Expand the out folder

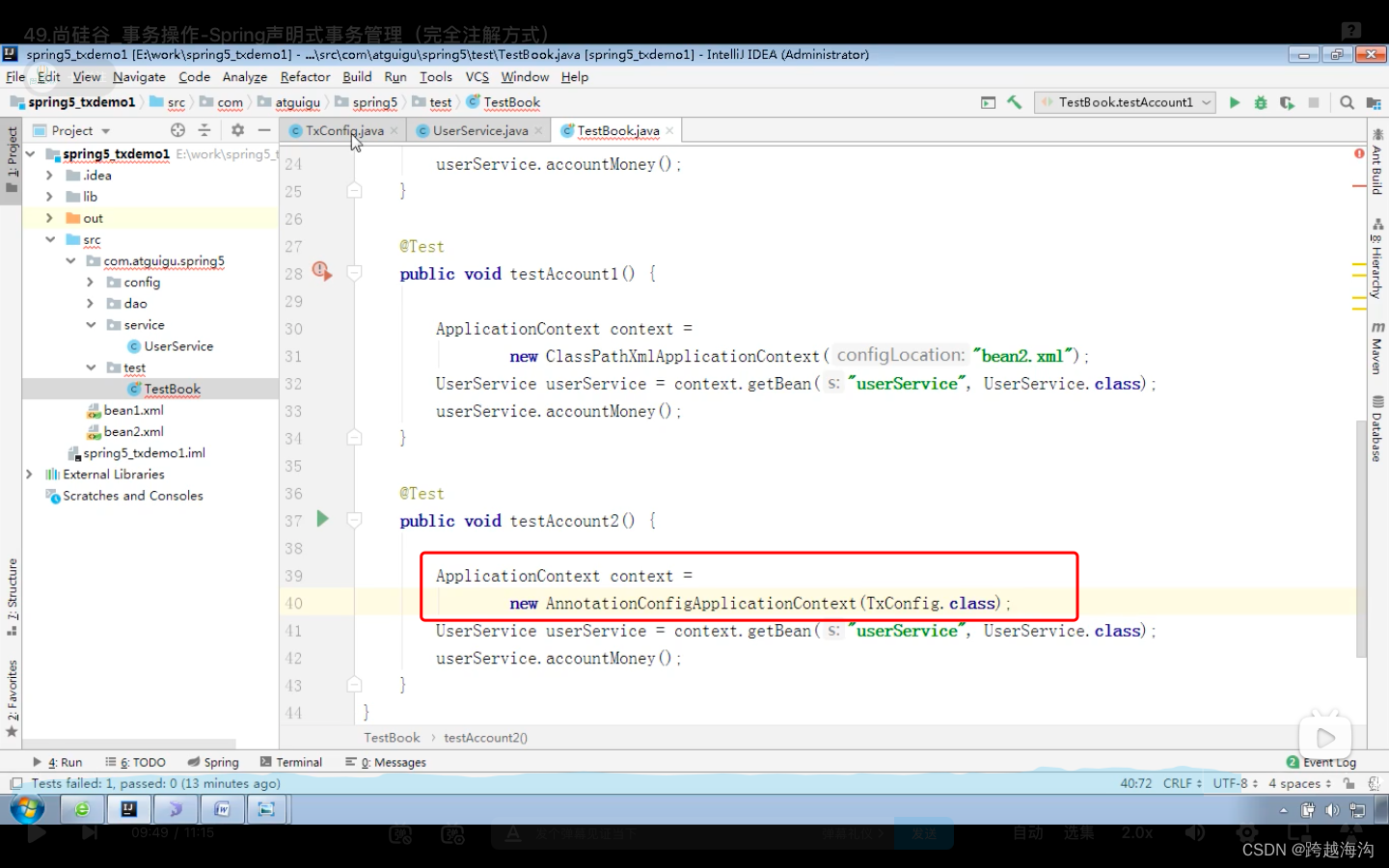tap(49, 218)
